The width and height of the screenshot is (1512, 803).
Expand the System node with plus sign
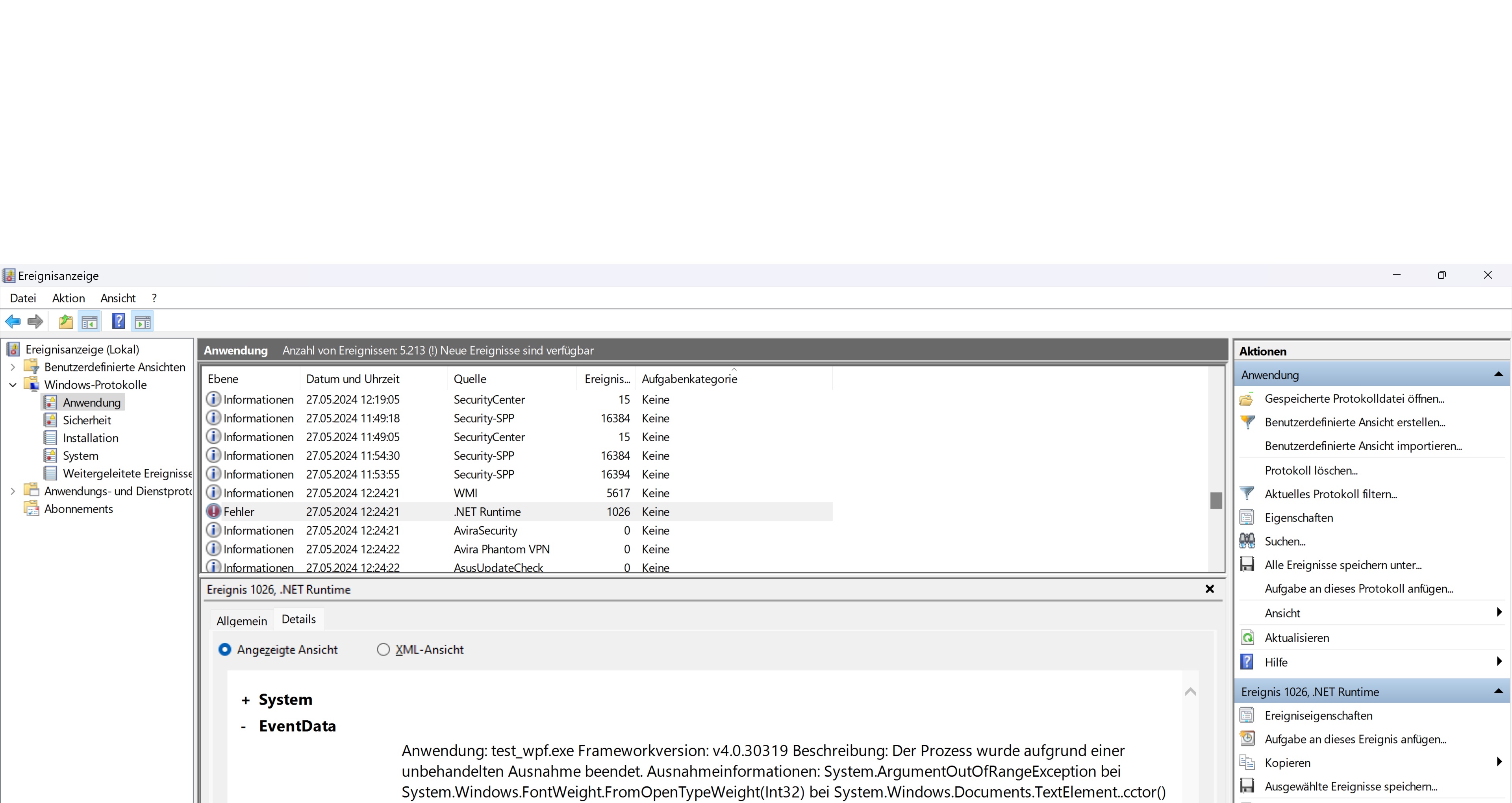tap(245, 700)
